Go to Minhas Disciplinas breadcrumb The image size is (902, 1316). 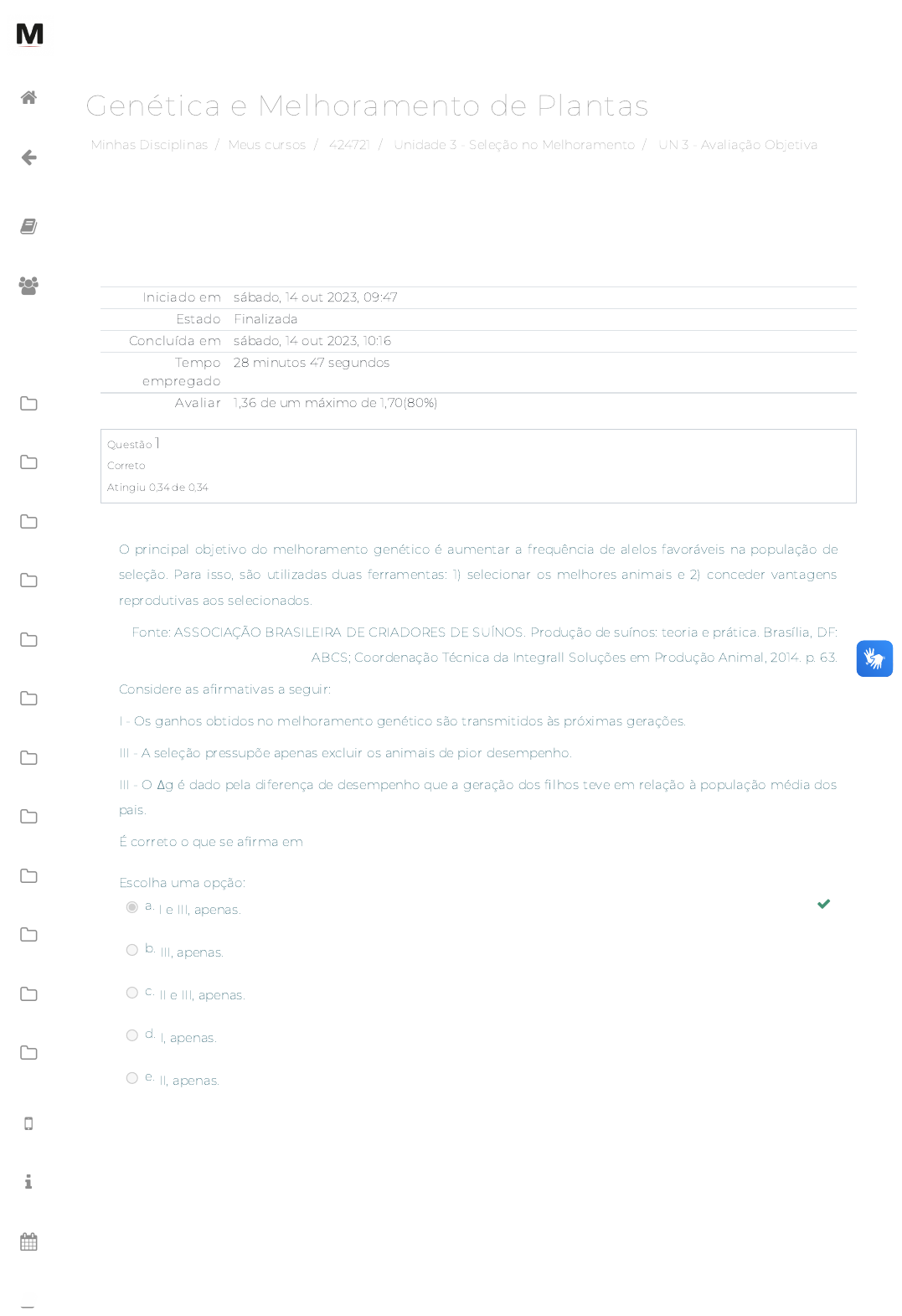(149, 145)
